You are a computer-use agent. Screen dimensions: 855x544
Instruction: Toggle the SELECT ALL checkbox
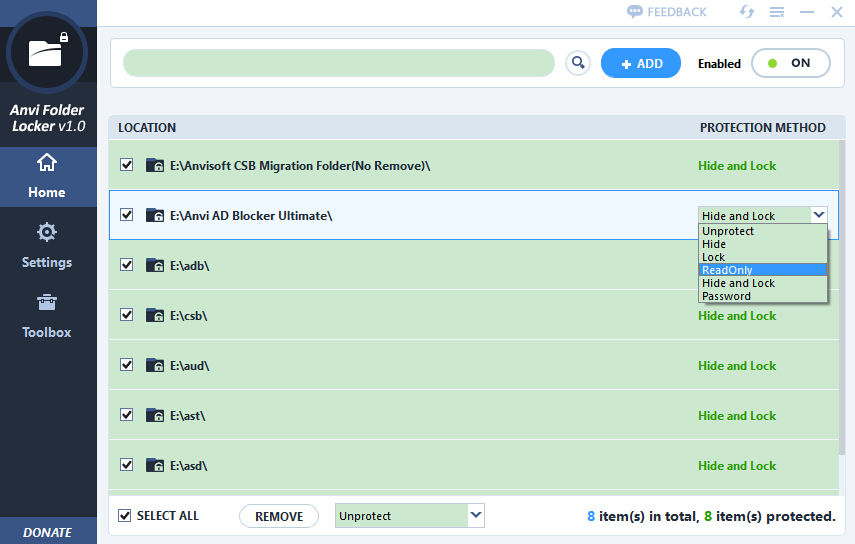[x=125, y=516]
